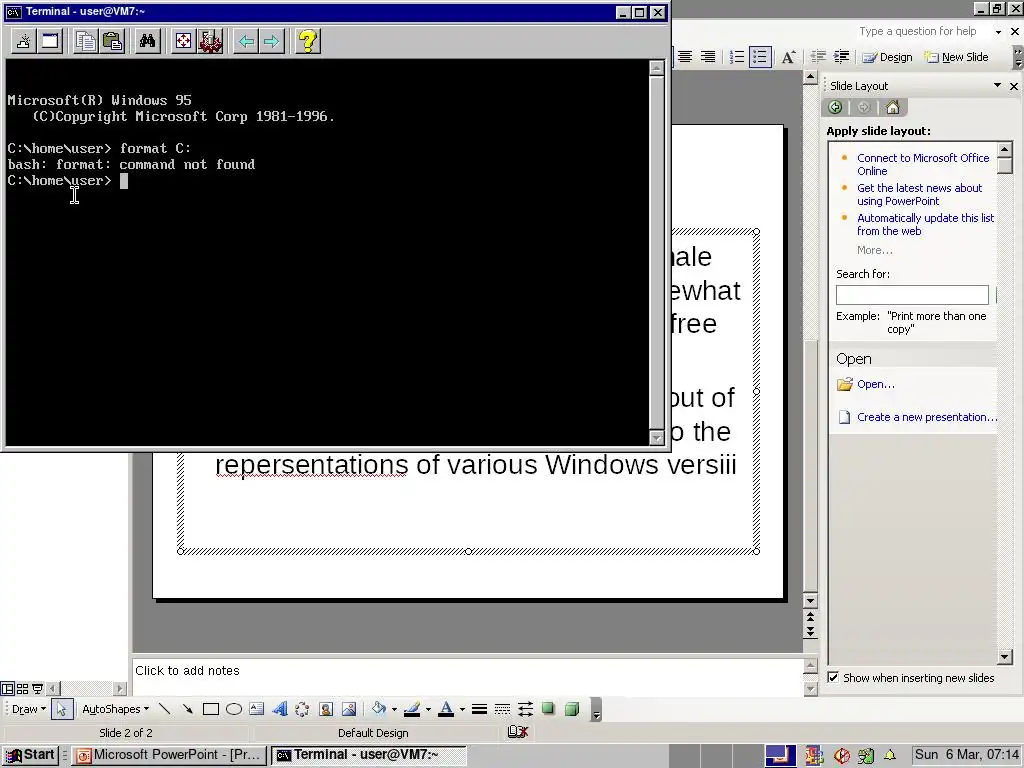Toggle Bullets list format
1024x768 pixels.
click(760, 57)
